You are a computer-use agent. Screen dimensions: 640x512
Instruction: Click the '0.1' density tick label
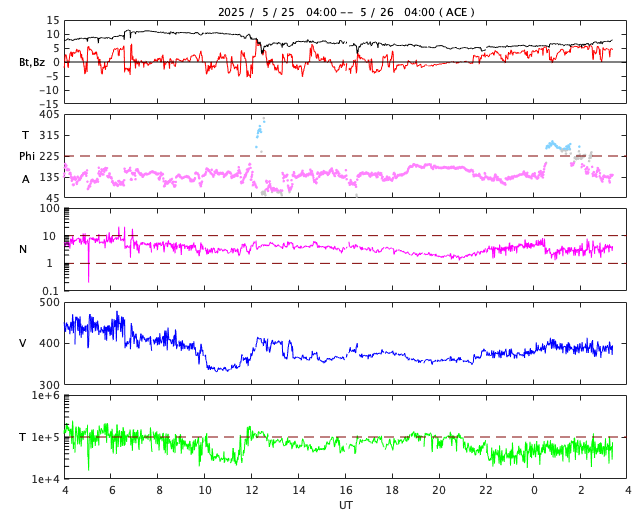coord(51,291)
